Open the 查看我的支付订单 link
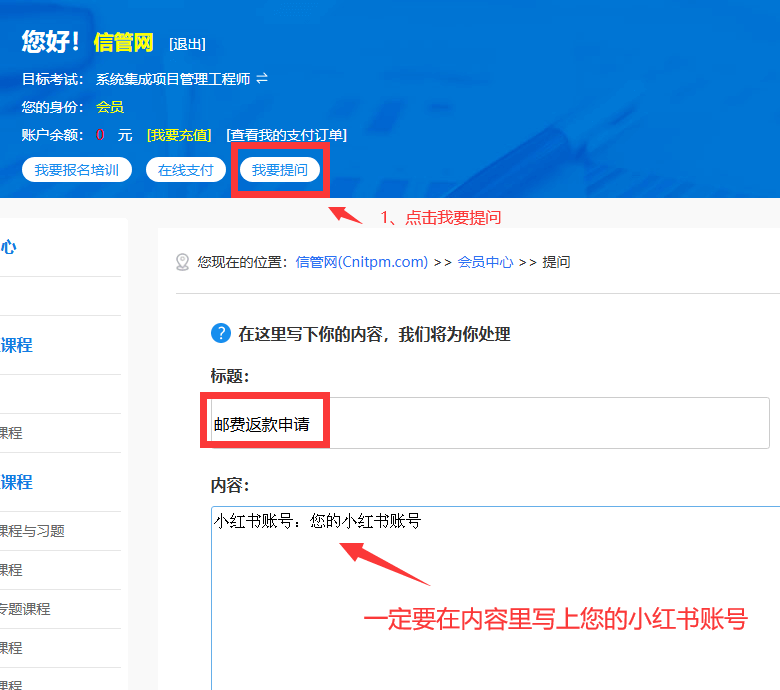 (287, 135)
